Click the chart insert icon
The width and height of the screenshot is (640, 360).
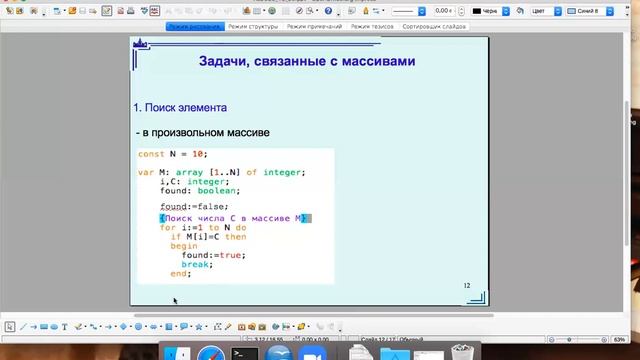pyautogui.click(x=247, y=11)
